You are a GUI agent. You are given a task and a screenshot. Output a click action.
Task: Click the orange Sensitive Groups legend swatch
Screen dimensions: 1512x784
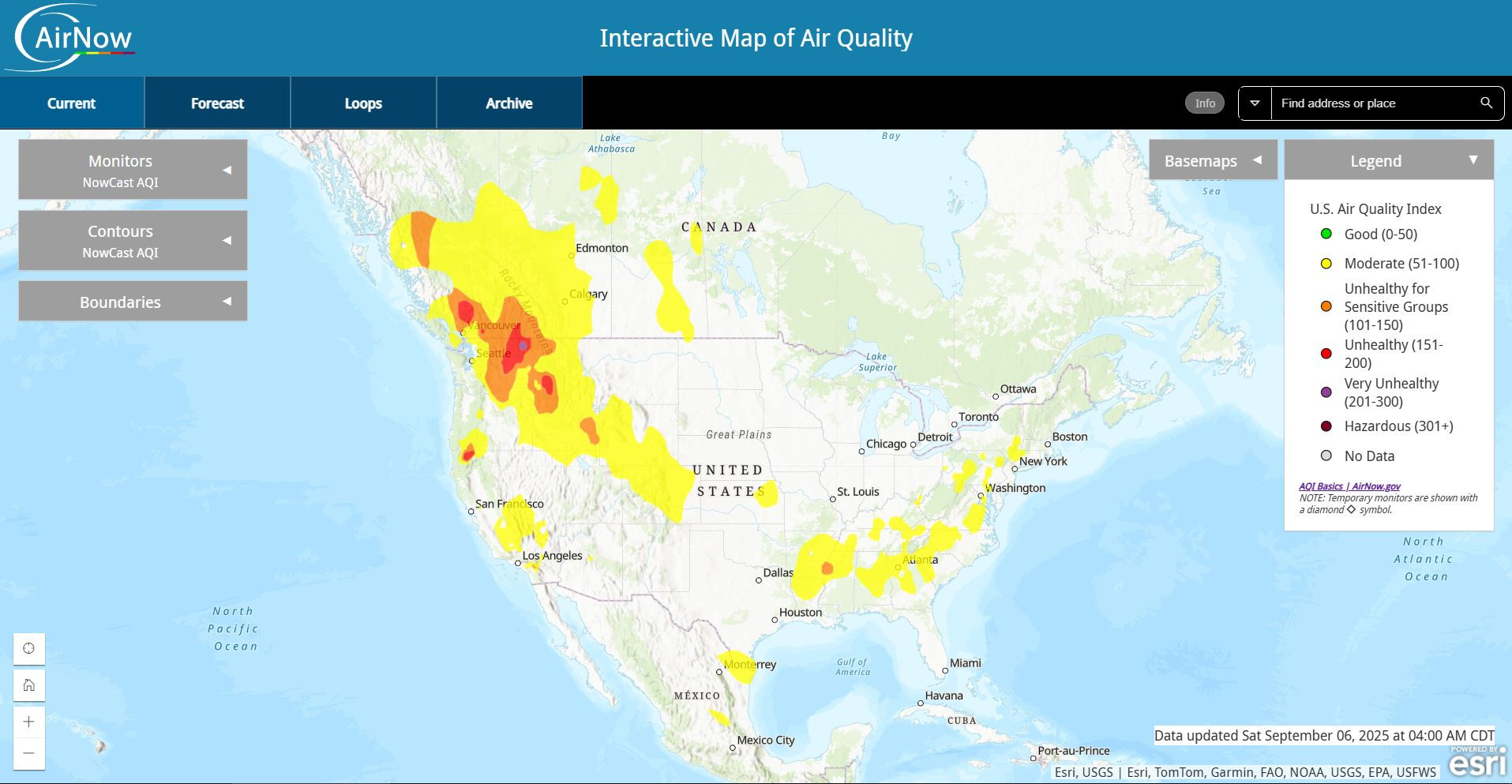pos(1326,306)
